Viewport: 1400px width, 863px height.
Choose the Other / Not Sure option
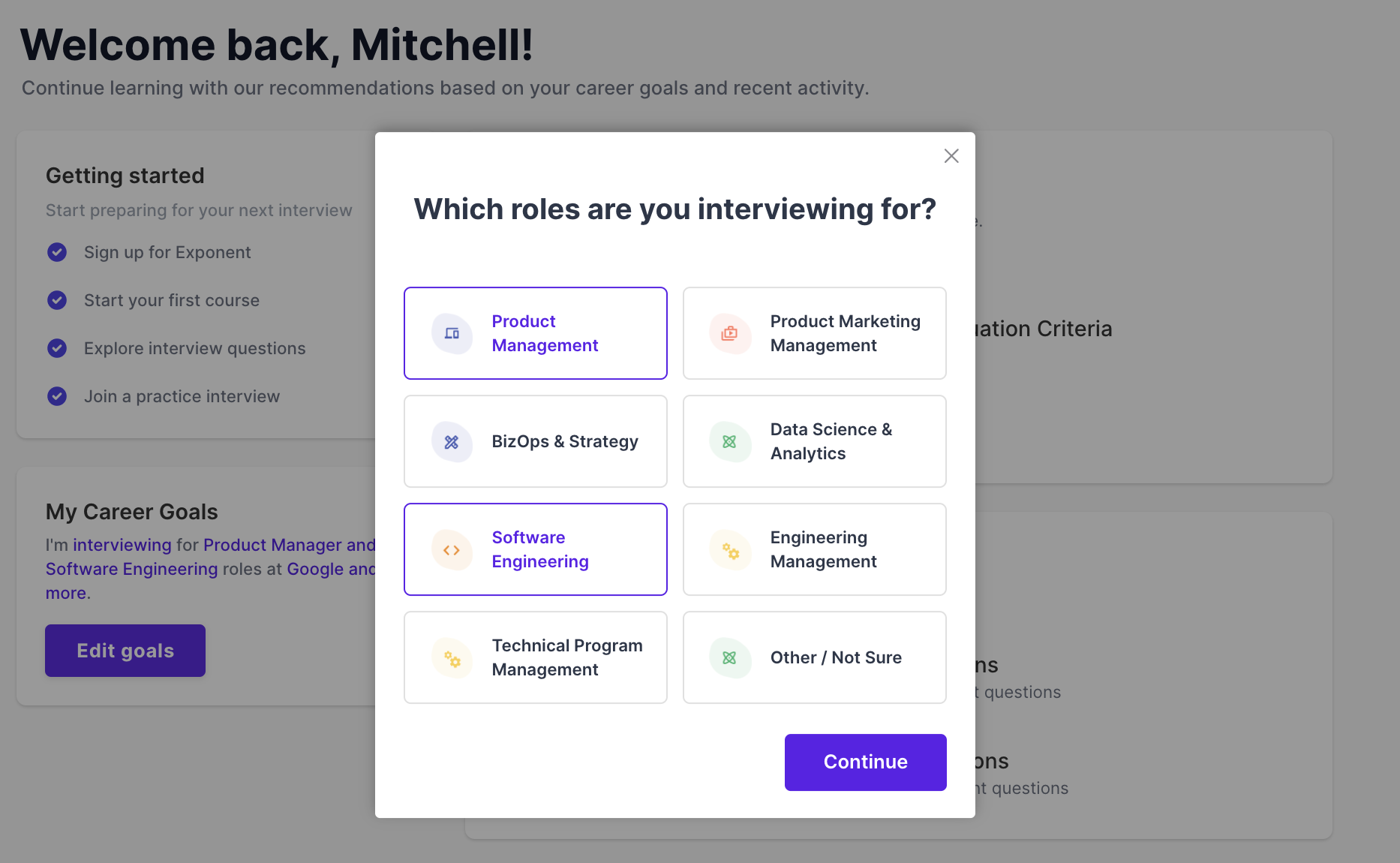[815, 657]
